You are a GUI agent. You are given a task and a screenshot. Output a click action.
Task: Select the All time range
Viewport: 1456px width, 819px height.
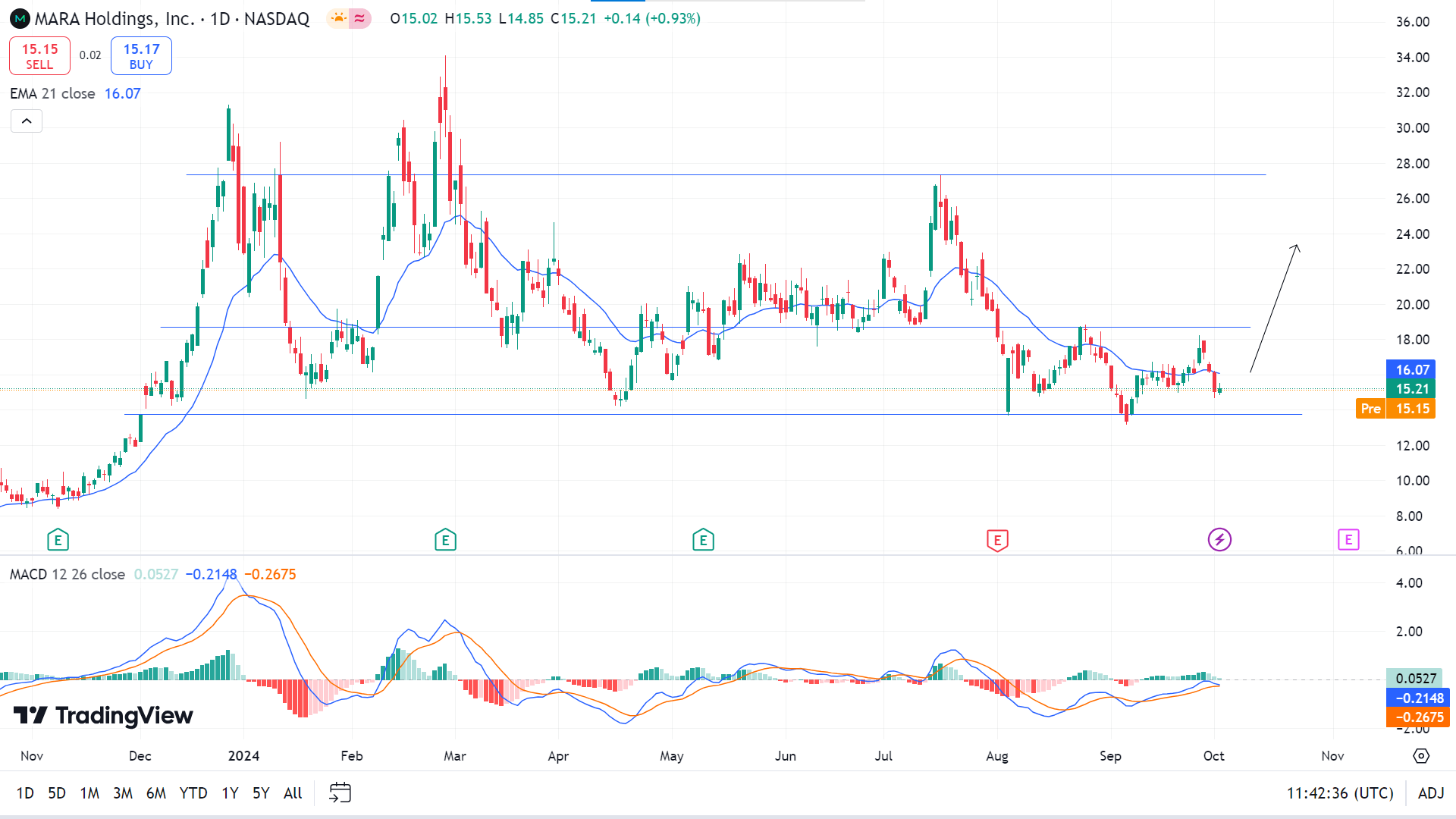coord(293,793)
